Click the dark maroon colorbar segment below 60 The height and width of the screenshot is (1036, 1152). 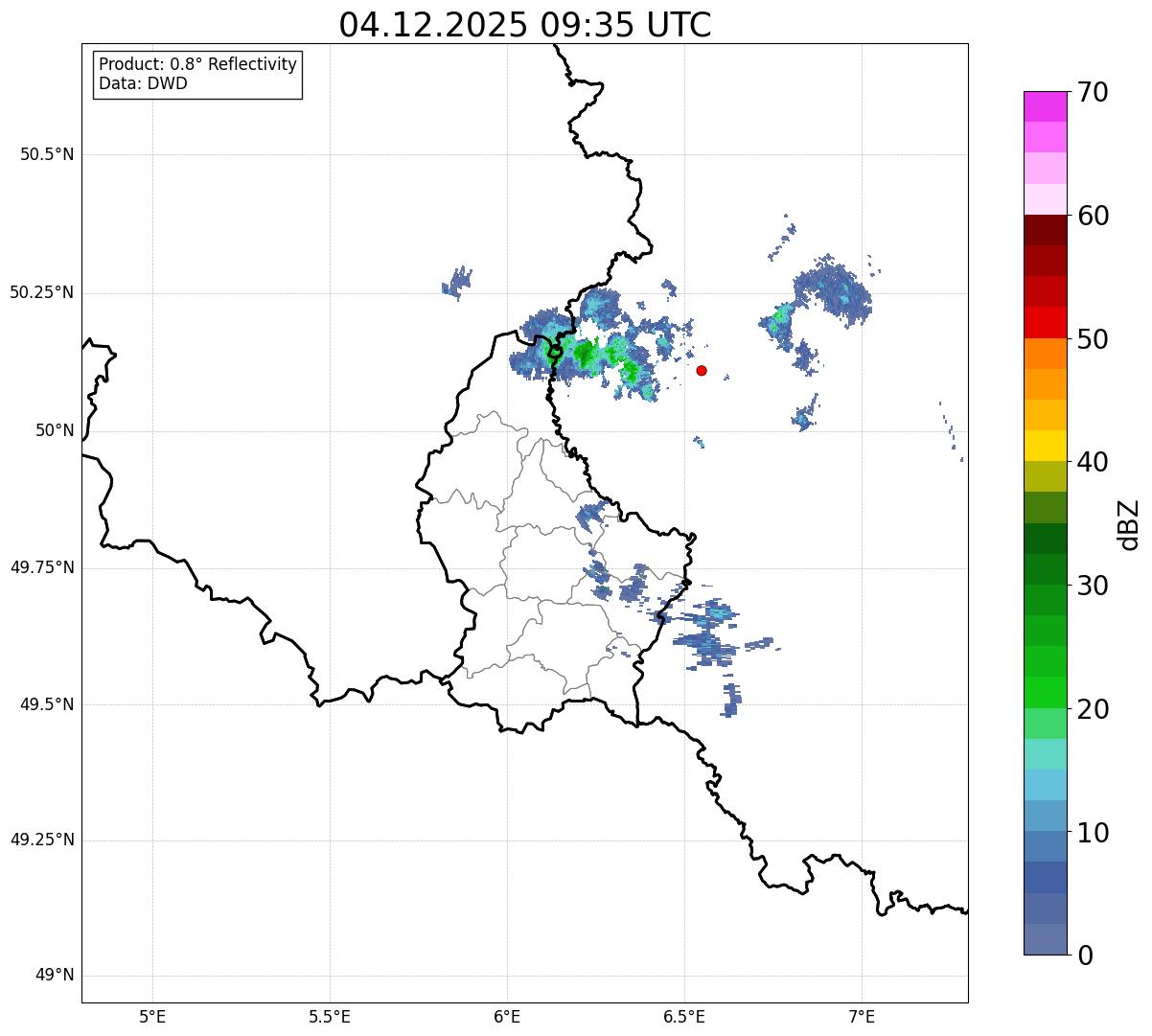tap(1045, 230)
